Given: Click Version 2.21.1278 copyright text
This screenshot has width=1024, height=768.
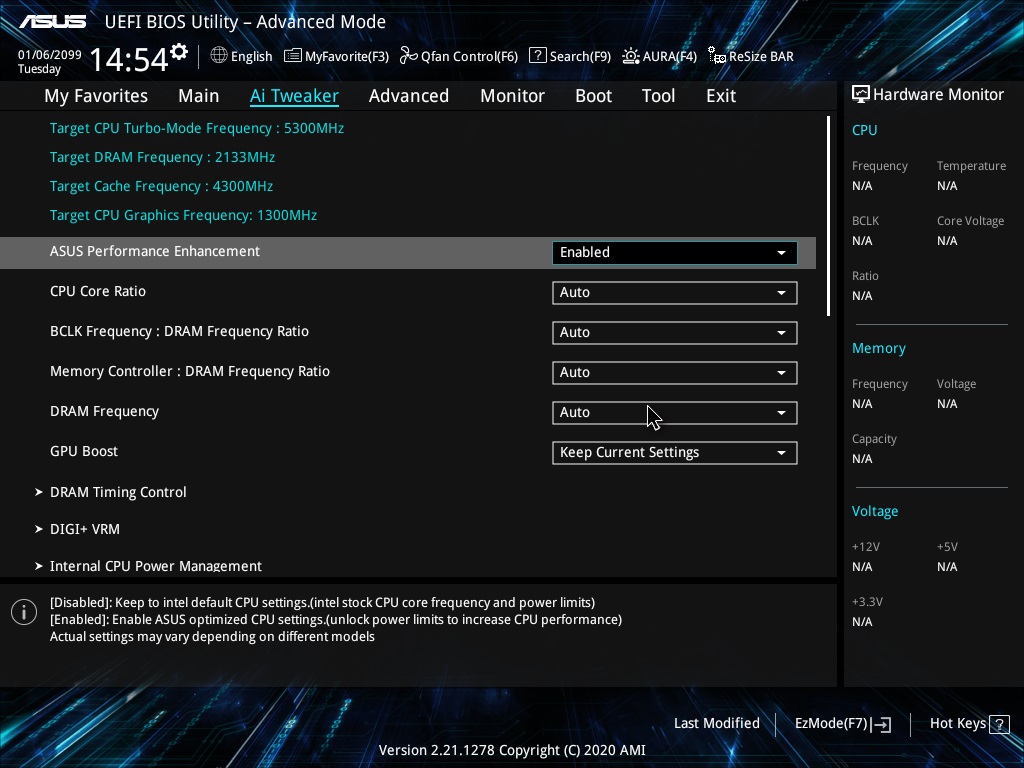Looking at the screenshot, I should tap(512, 750).
